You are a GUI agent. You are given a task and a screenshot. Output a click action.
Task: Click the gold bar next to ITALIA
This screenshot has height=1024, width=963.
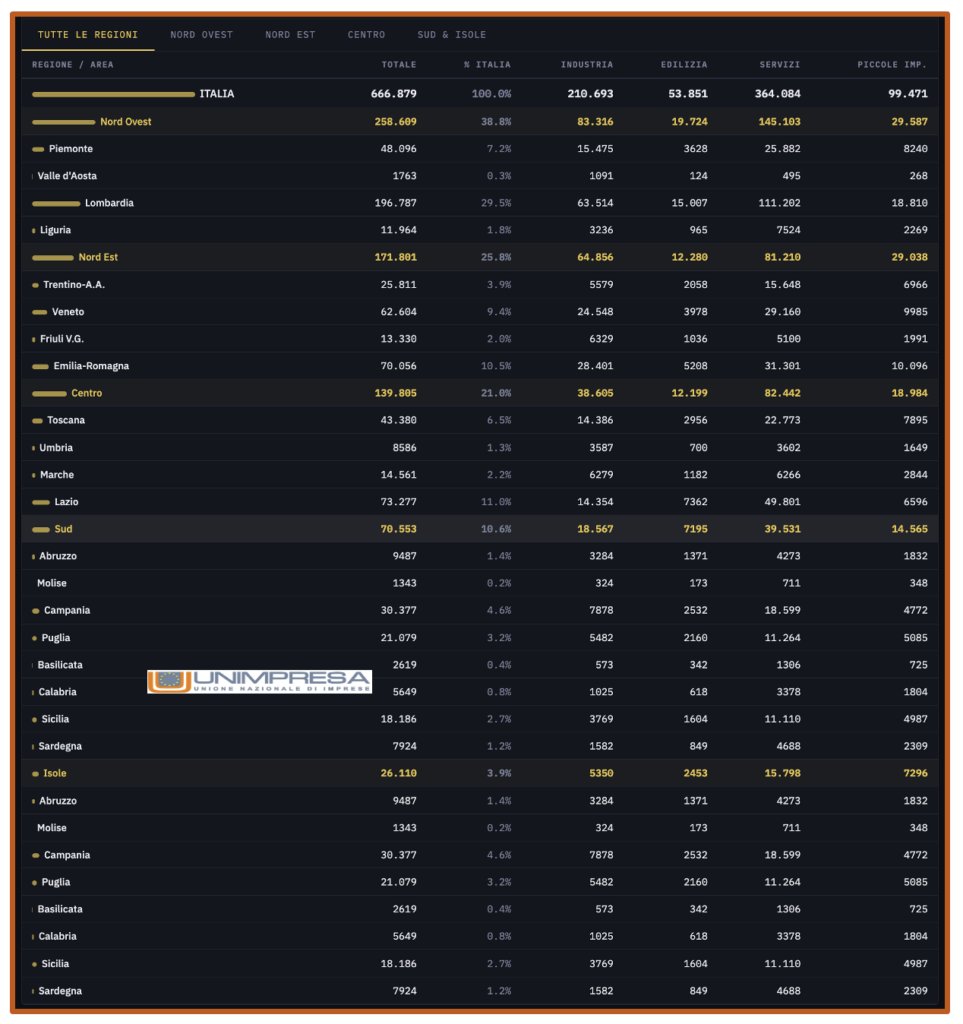[x=113, y=94]
